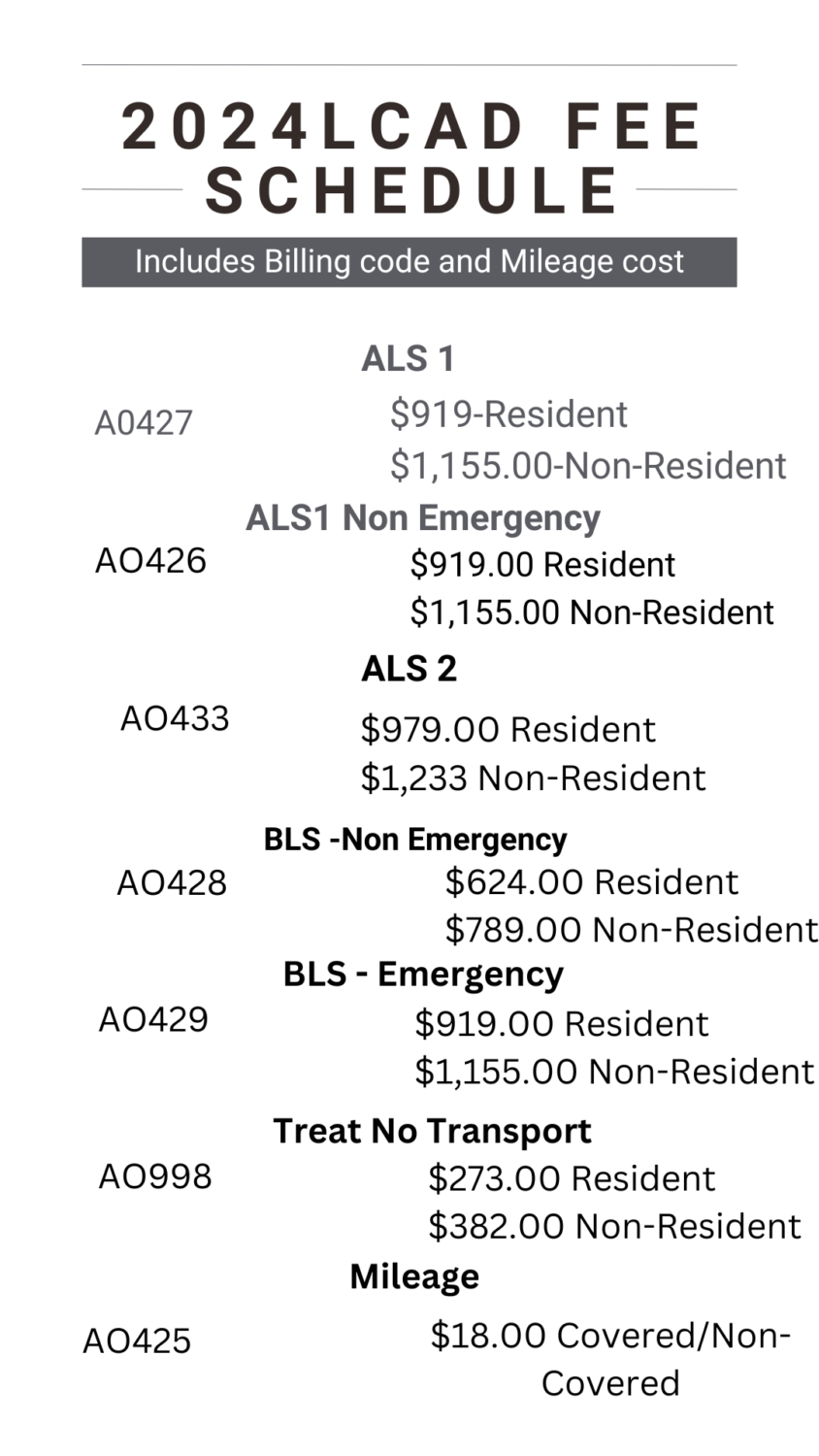Click the "ALS 2" section heading

(x=409, y=669)
